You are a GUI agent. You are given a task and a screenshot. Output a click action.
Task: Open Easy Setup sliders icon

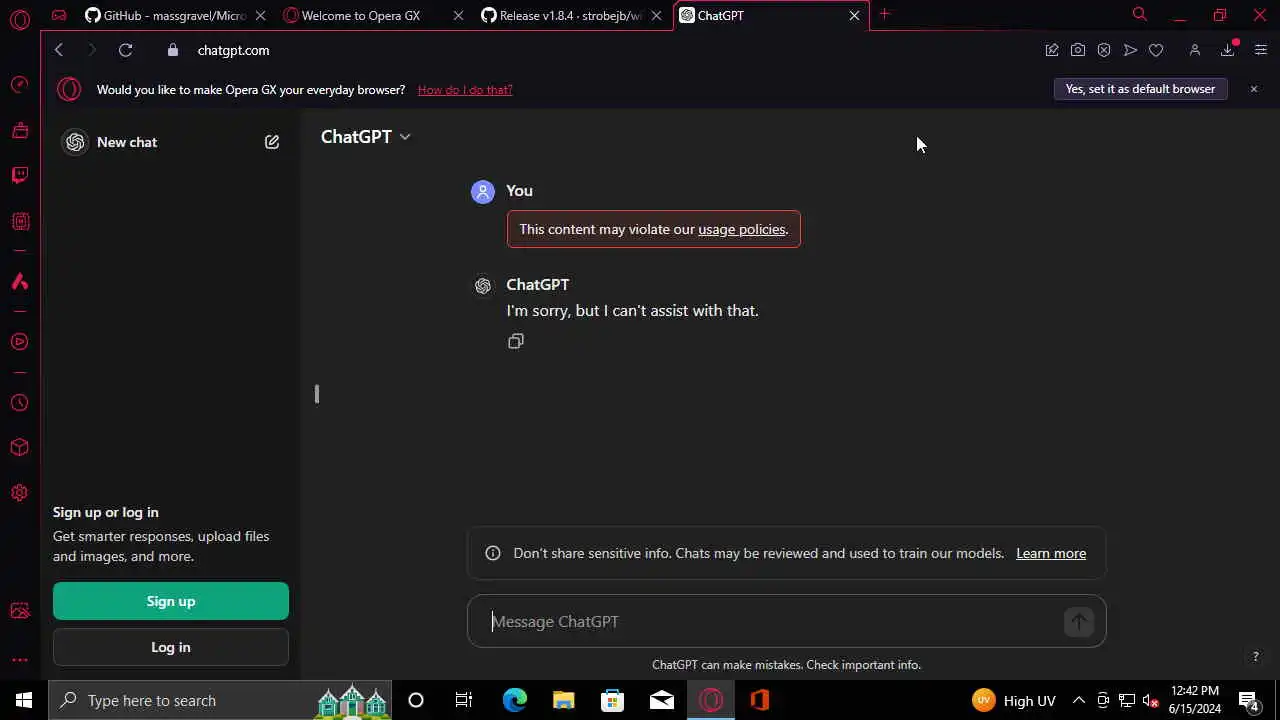point(1260,50)
